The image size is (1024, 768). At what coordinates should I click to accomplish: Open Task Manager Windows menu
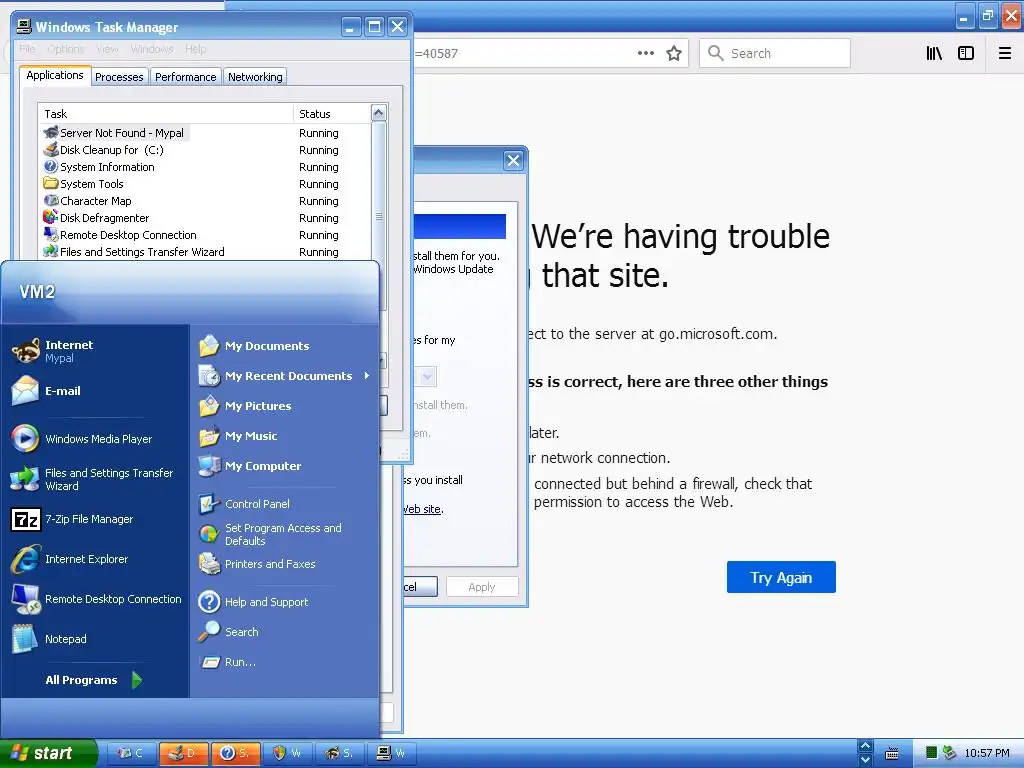152,49
